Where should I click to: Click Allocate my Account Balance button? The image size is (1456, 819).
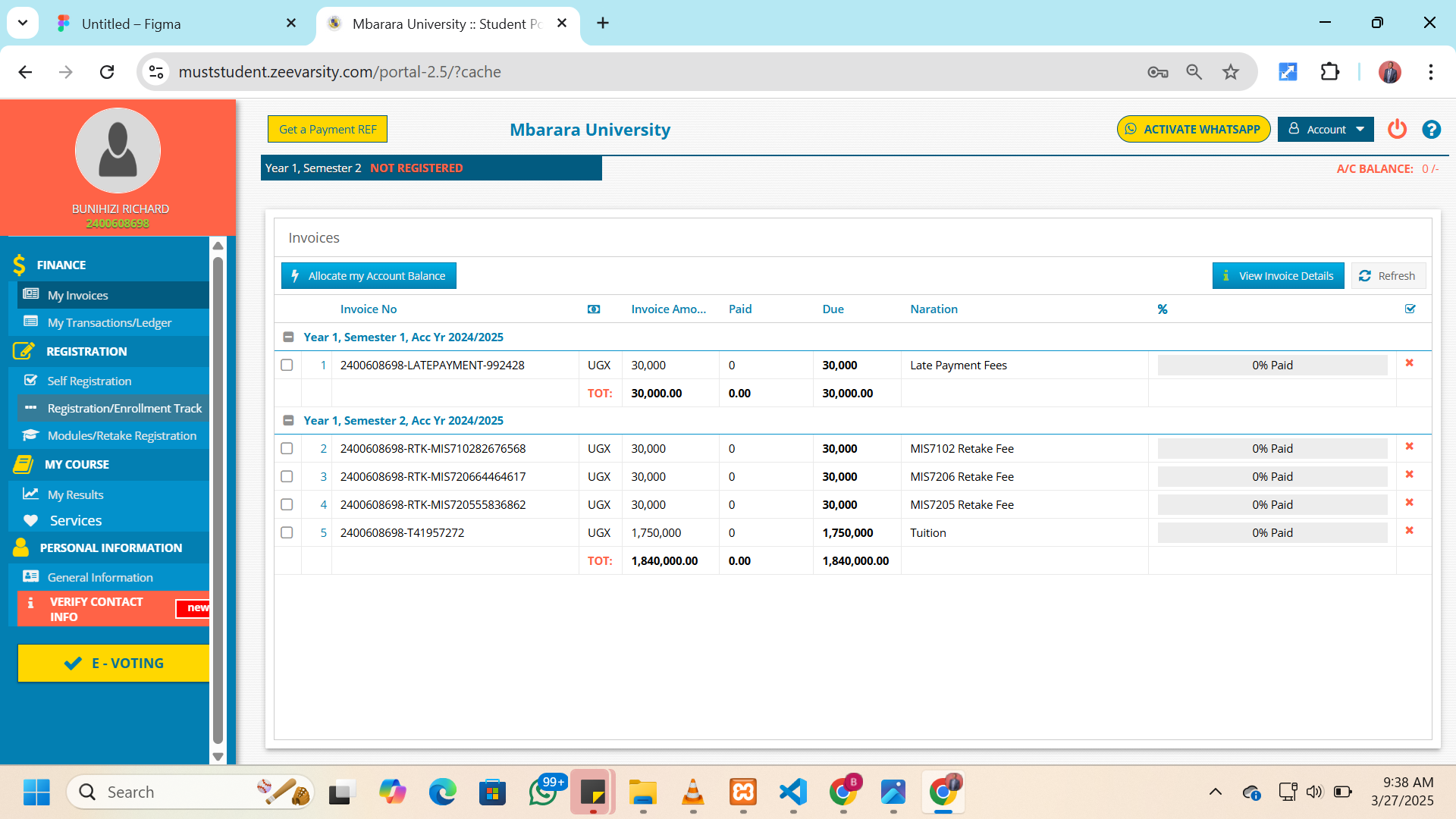pos(369,276)
